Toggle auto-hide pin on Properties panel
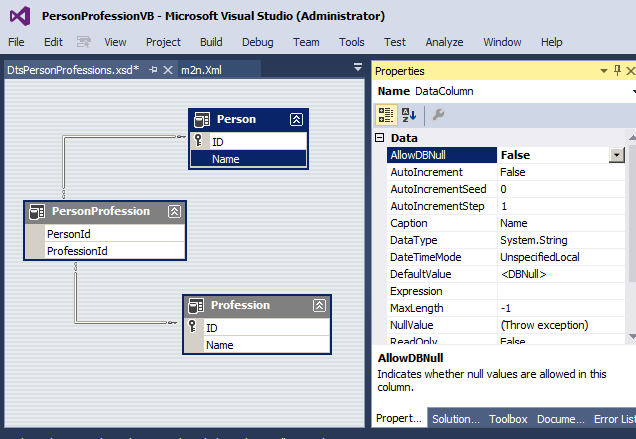Screen dimensions: 636x439 pyautogui.click(x=617, y=71)
